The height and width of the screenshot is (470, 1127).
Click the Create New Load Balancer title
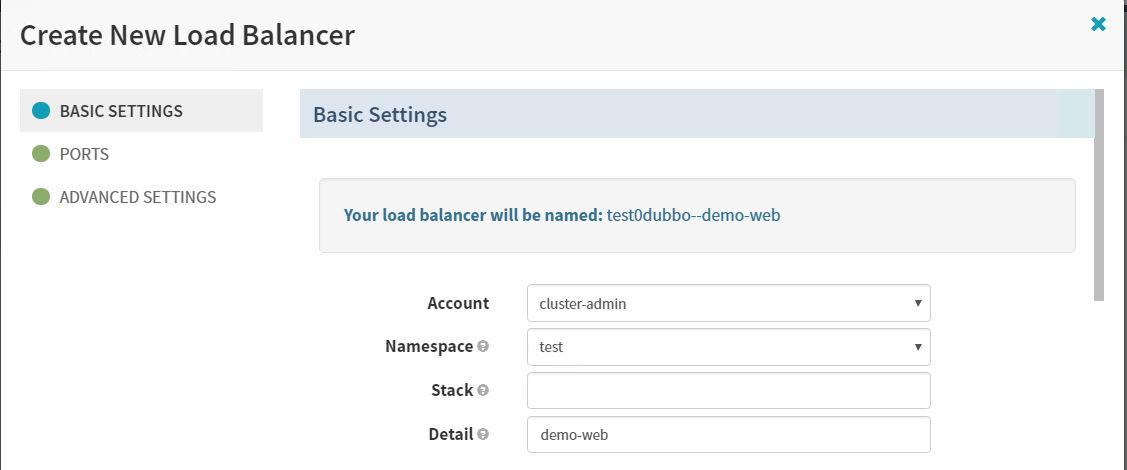187,36
